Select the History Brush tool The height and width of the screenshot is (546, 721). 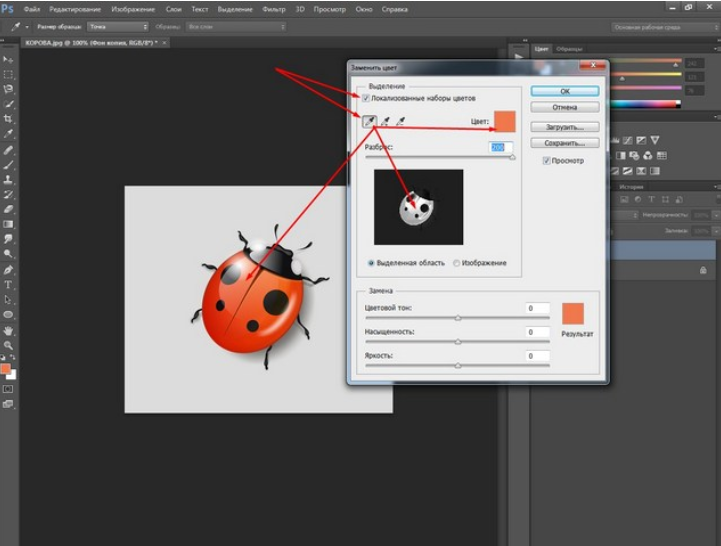pos(8,194)
